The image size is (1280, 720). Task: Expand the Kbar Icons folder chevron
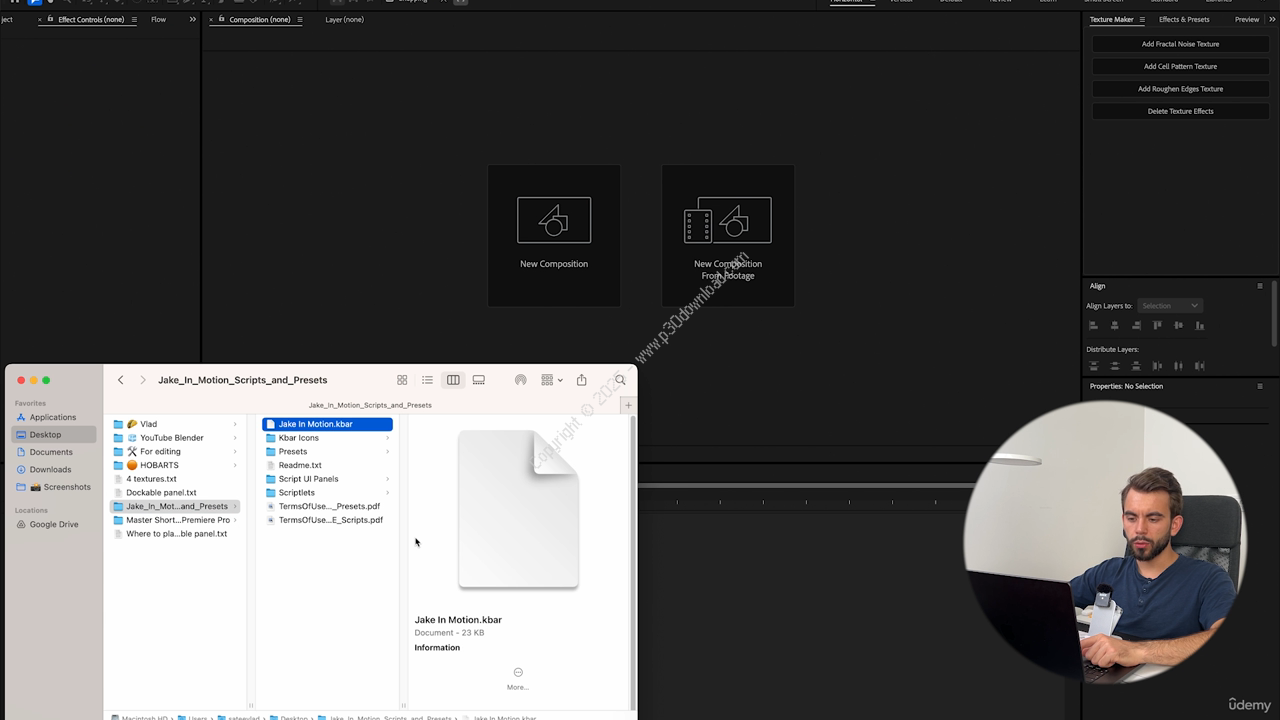click(x=387, y=438)
